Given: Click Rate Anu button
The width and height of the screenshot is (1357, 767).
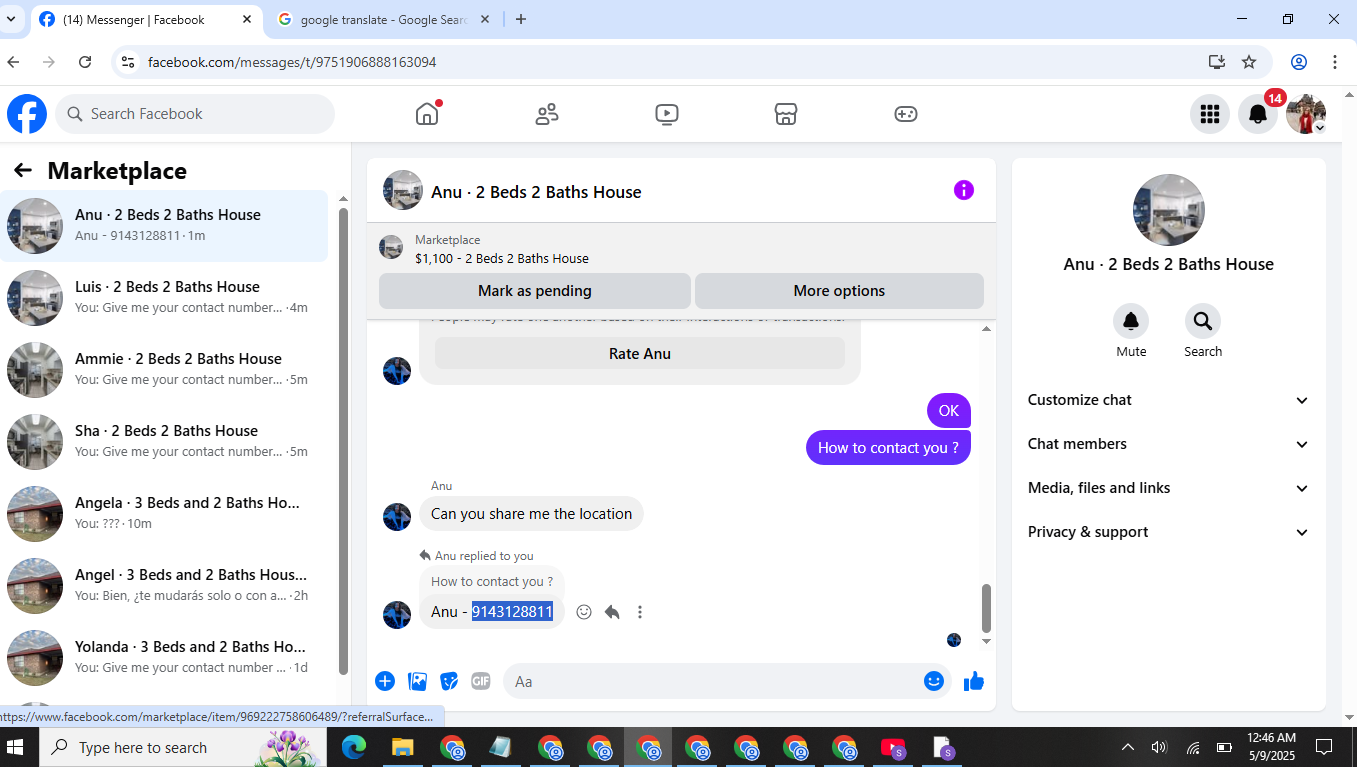Looking at the screenshot, I should coord(640,353).
